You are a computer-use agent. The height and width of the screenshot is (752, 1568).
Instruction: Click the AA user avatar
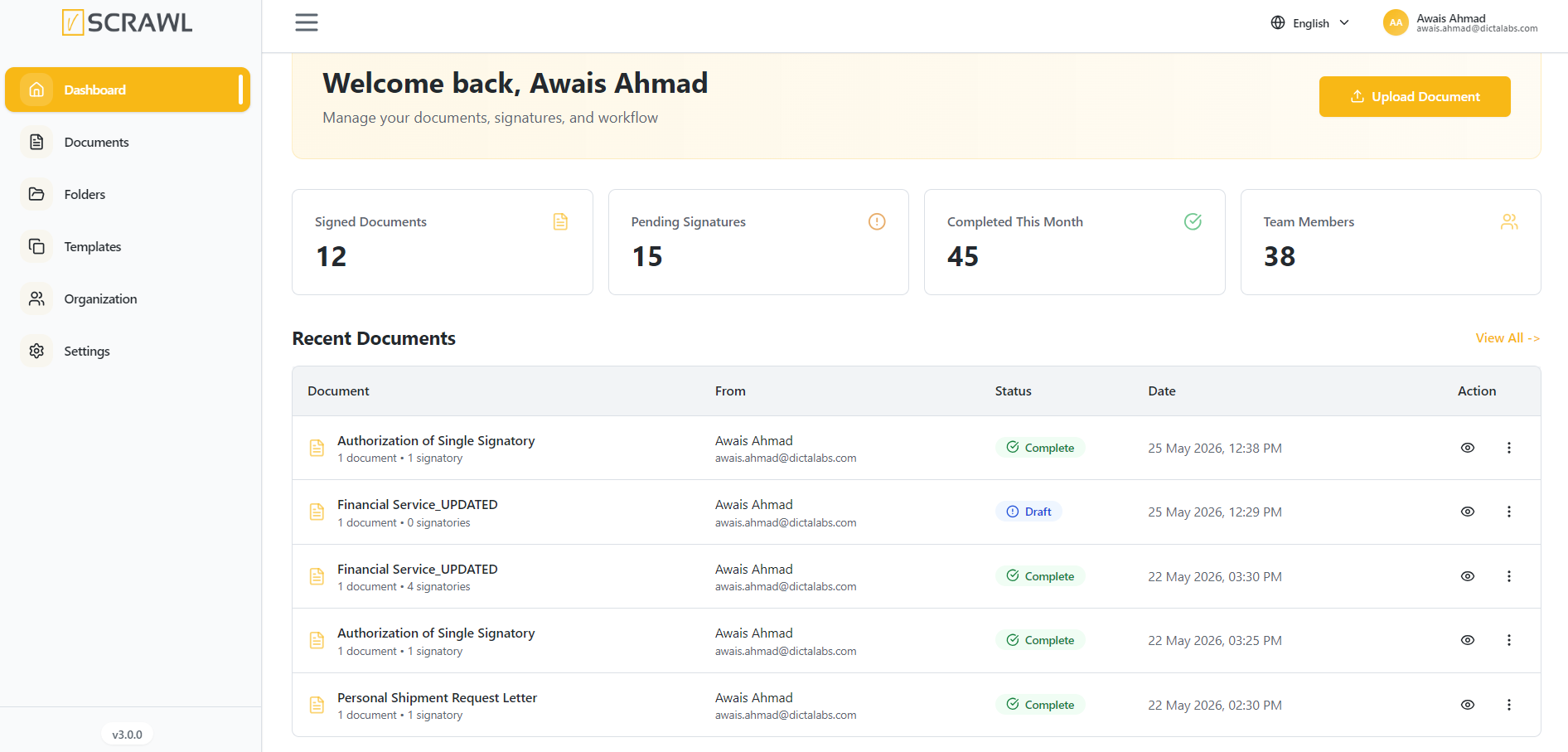coord(1396,22)
